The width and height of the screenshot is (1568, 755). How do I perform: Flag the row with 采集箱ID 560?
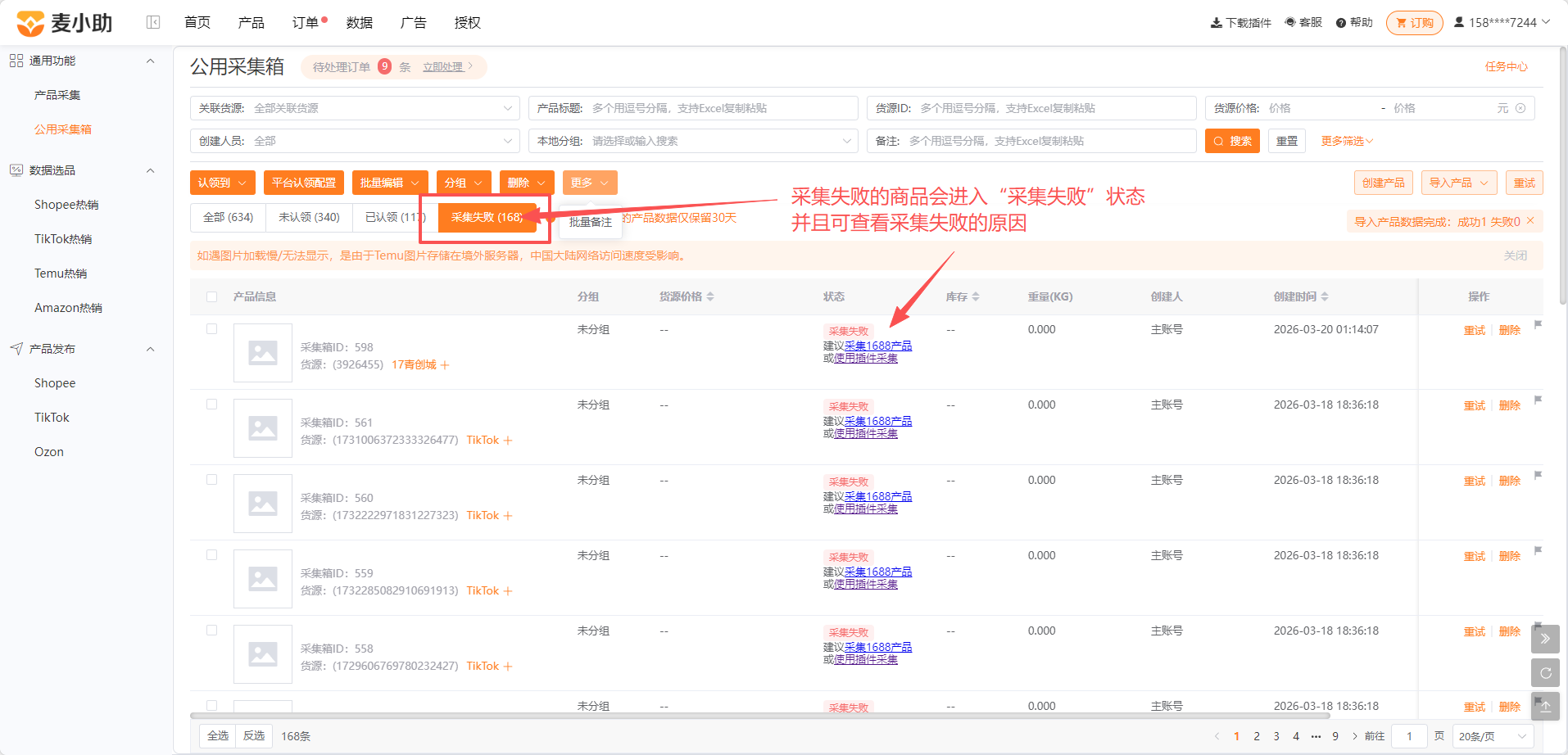[1538, 476]
